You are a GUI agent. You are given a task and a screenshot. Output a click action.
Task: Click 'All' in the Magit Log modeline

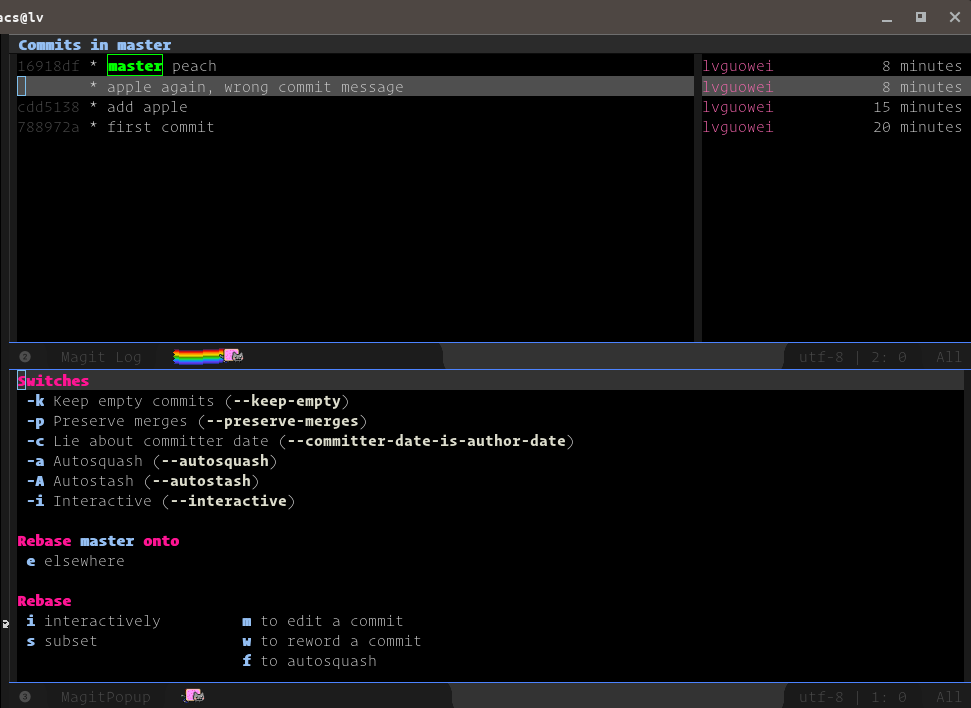click(x=949, y=357)
